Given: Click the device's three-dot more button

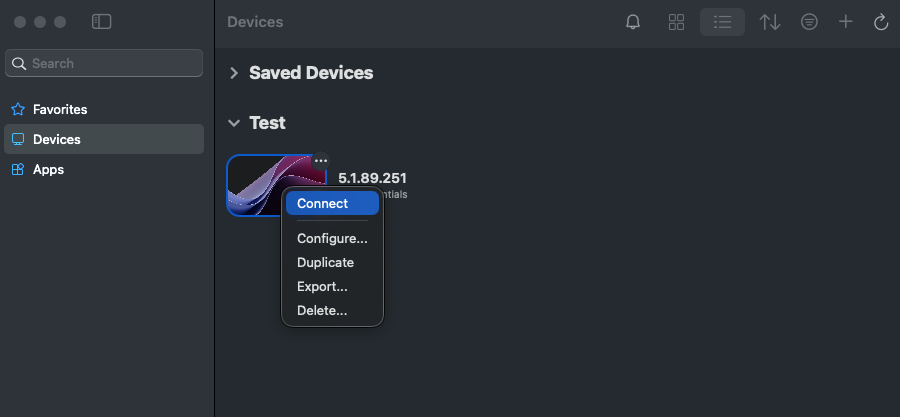Looking at the screenshot, I should [320, 161].
